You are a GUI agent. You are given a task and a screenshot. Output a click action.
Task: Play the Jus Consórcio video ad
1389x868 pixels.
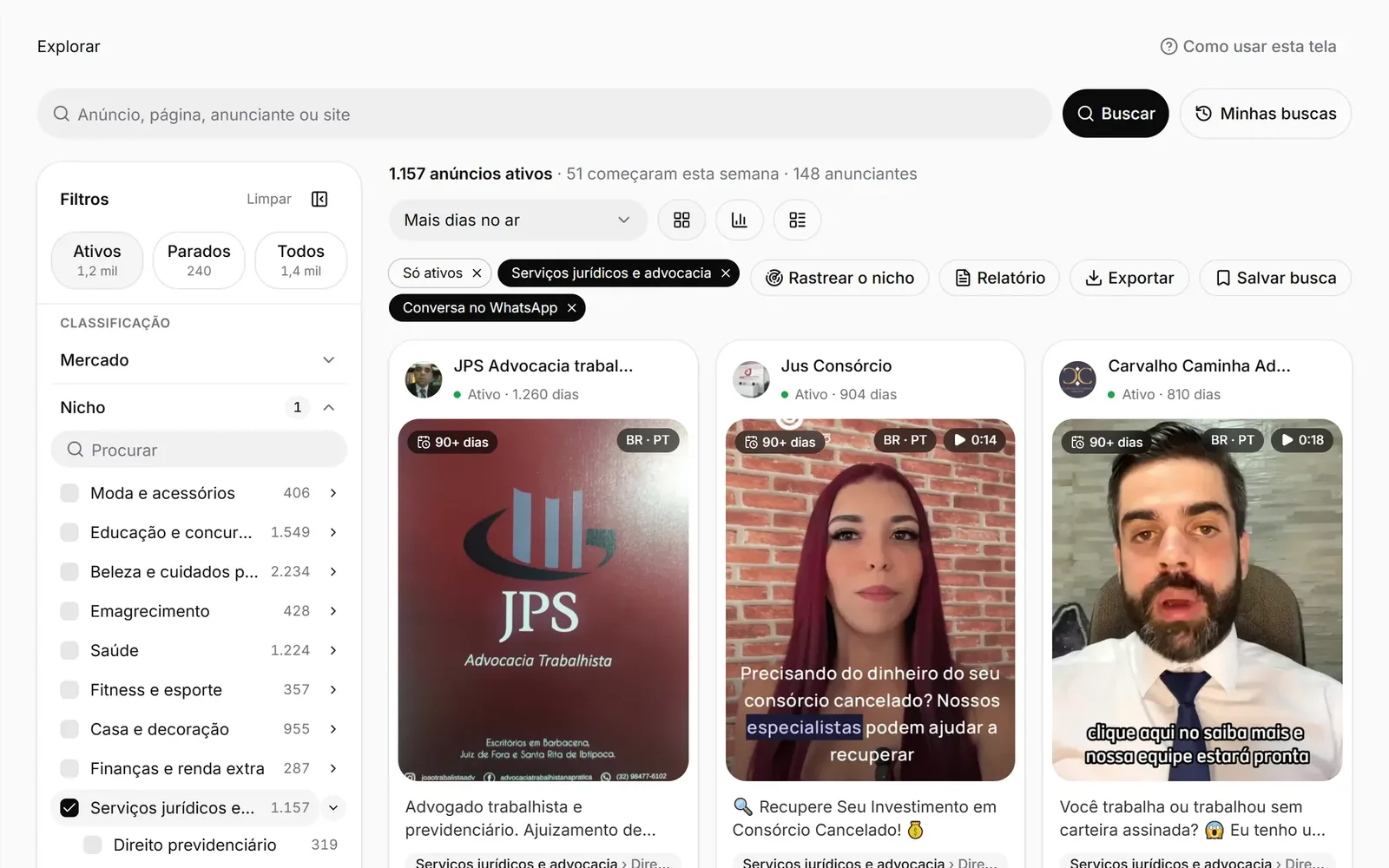click(870, 601)
